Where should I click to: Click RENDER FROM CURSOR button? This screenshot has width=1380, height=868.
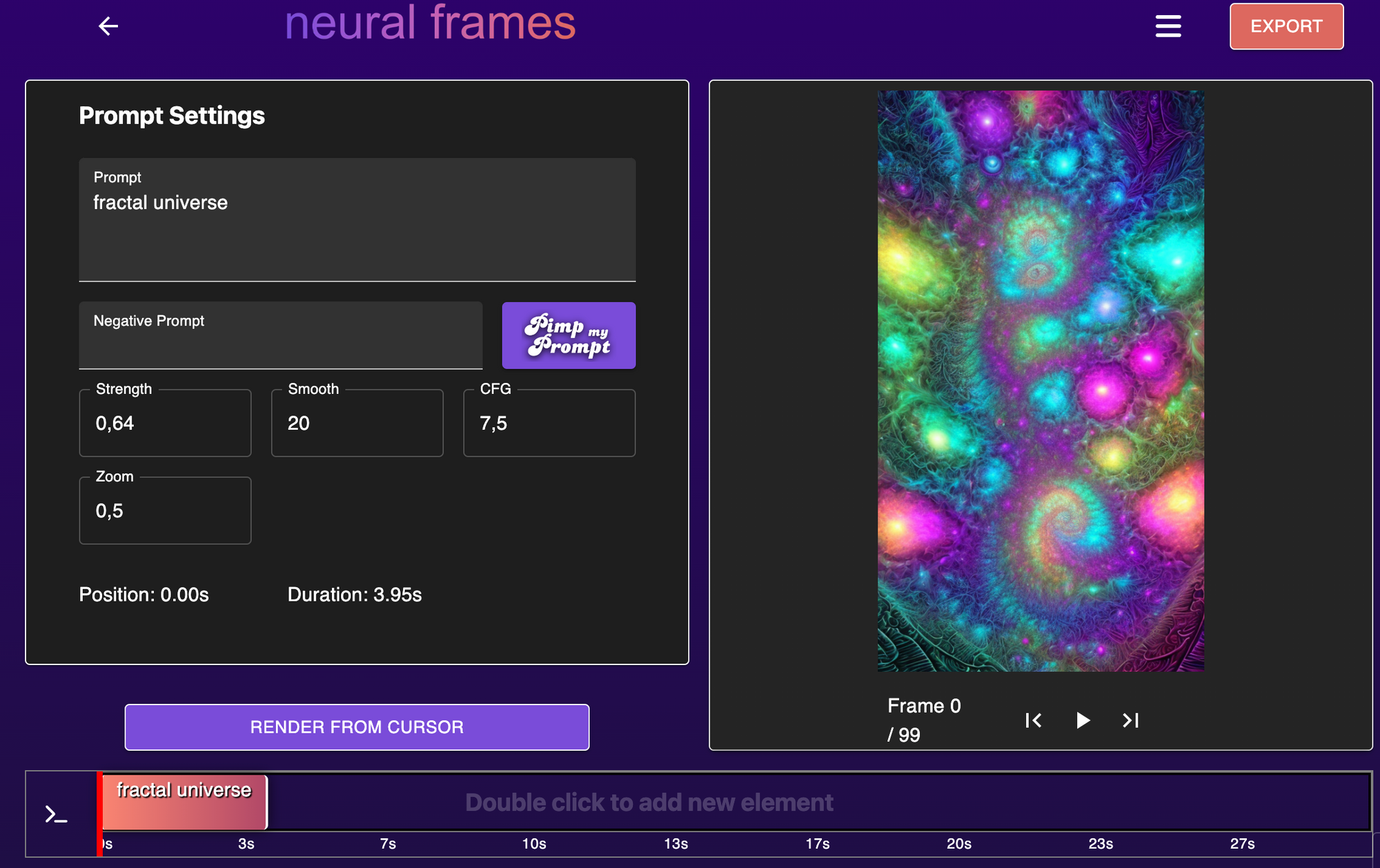click(357, 727)
